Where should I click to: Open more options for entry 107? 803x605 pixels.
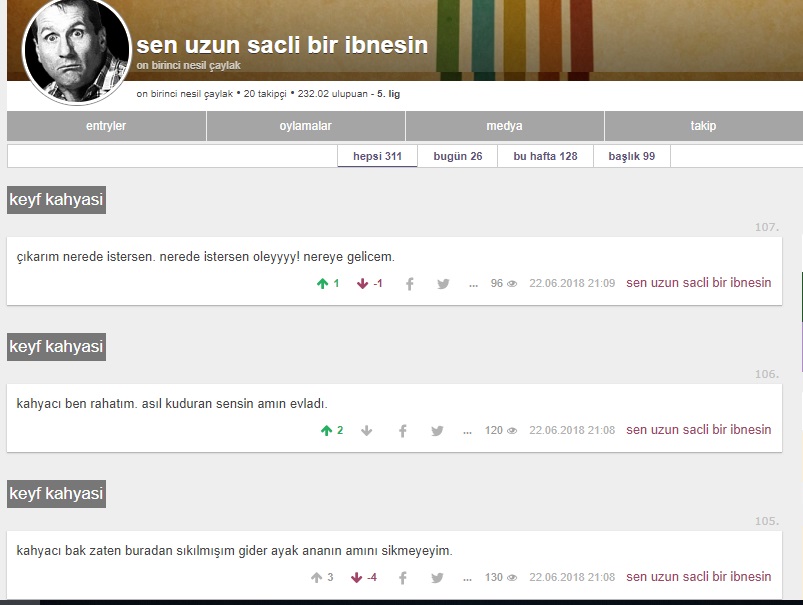pos(473,284)
